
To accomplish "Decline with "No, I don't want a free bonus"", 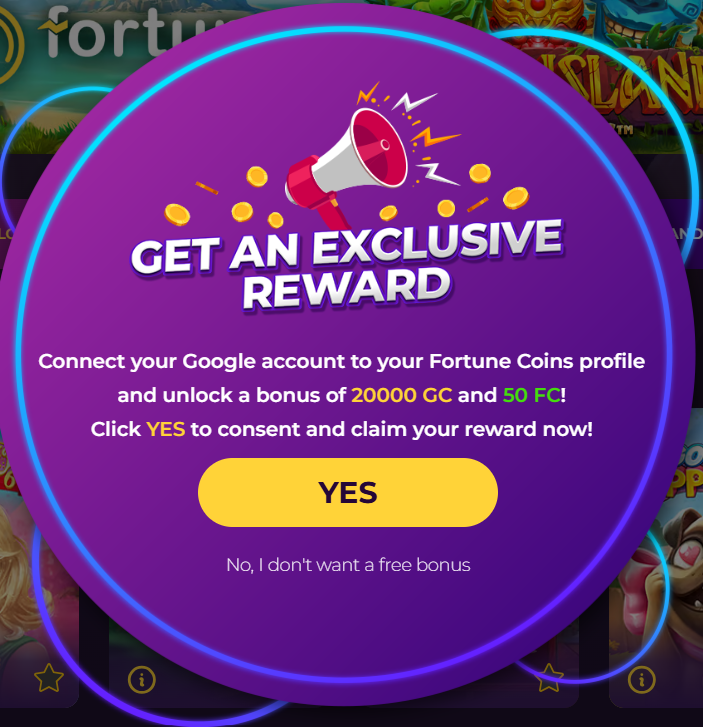I will point(348,565).
